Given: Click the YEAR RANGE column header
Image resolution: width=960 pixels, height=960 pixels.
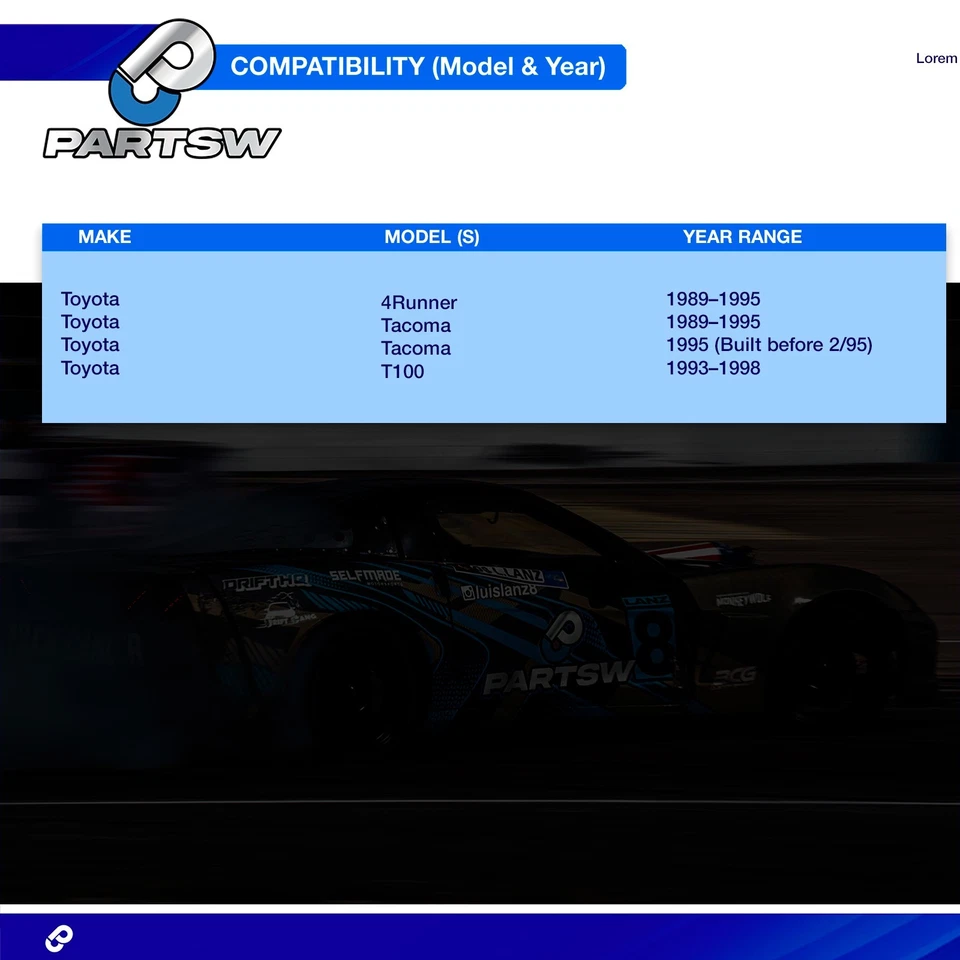Looking at the screenshot, I should click(742, 237).
